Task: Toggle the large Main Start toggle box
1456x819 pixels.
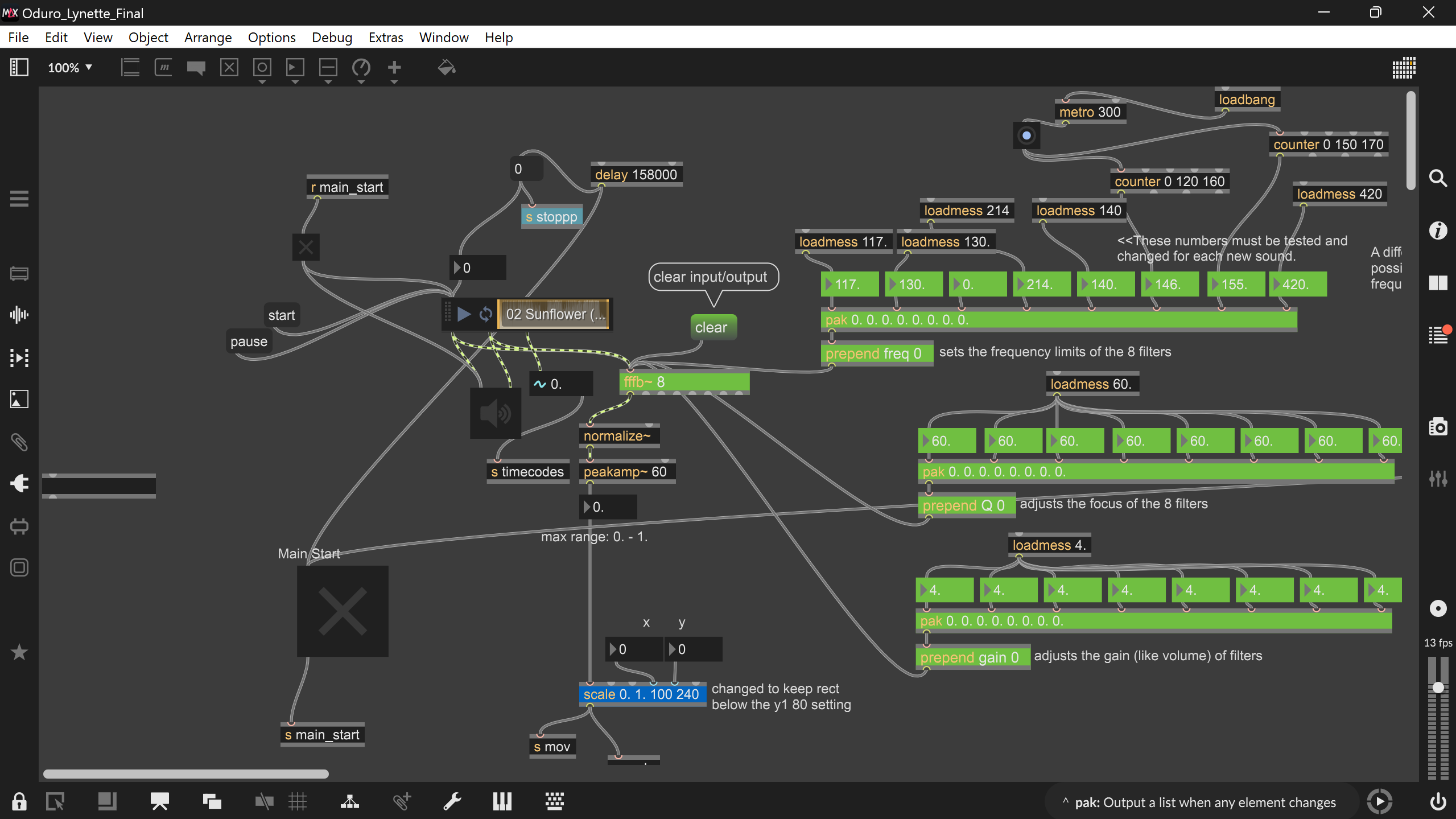Action: [x=343, y=611]
